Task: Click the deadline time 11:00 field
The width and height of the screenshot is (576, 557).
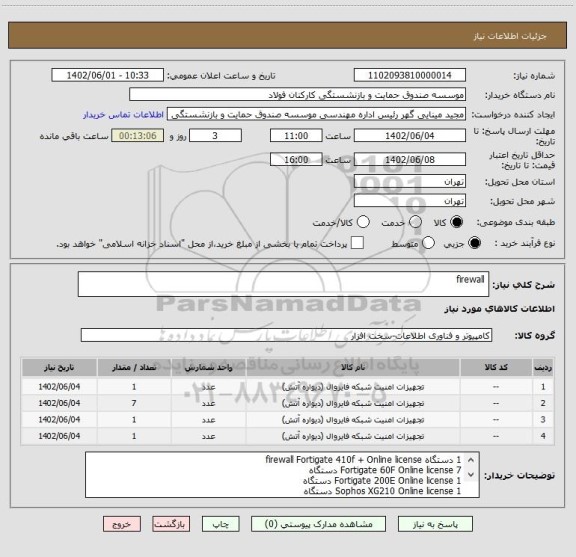Action: [x=296, y=136]
